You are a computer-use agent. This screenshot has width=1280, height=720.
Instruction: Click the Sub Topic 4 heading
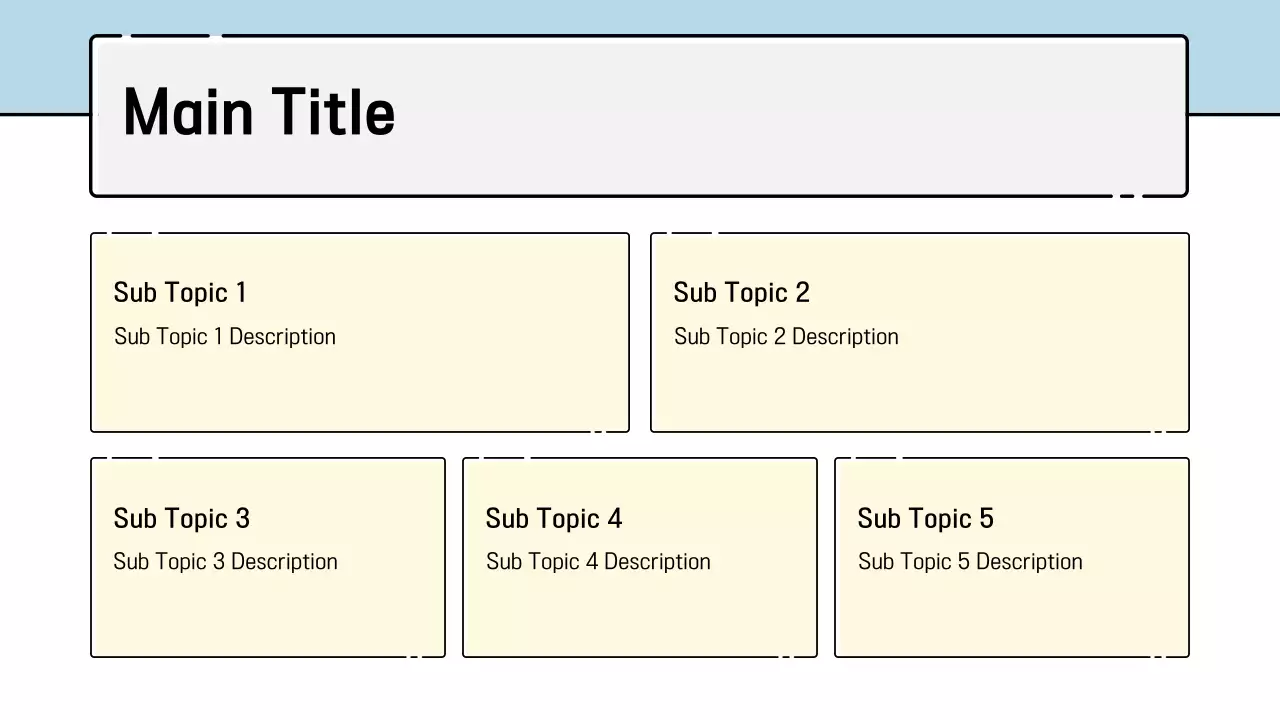[x=553, y=519]
